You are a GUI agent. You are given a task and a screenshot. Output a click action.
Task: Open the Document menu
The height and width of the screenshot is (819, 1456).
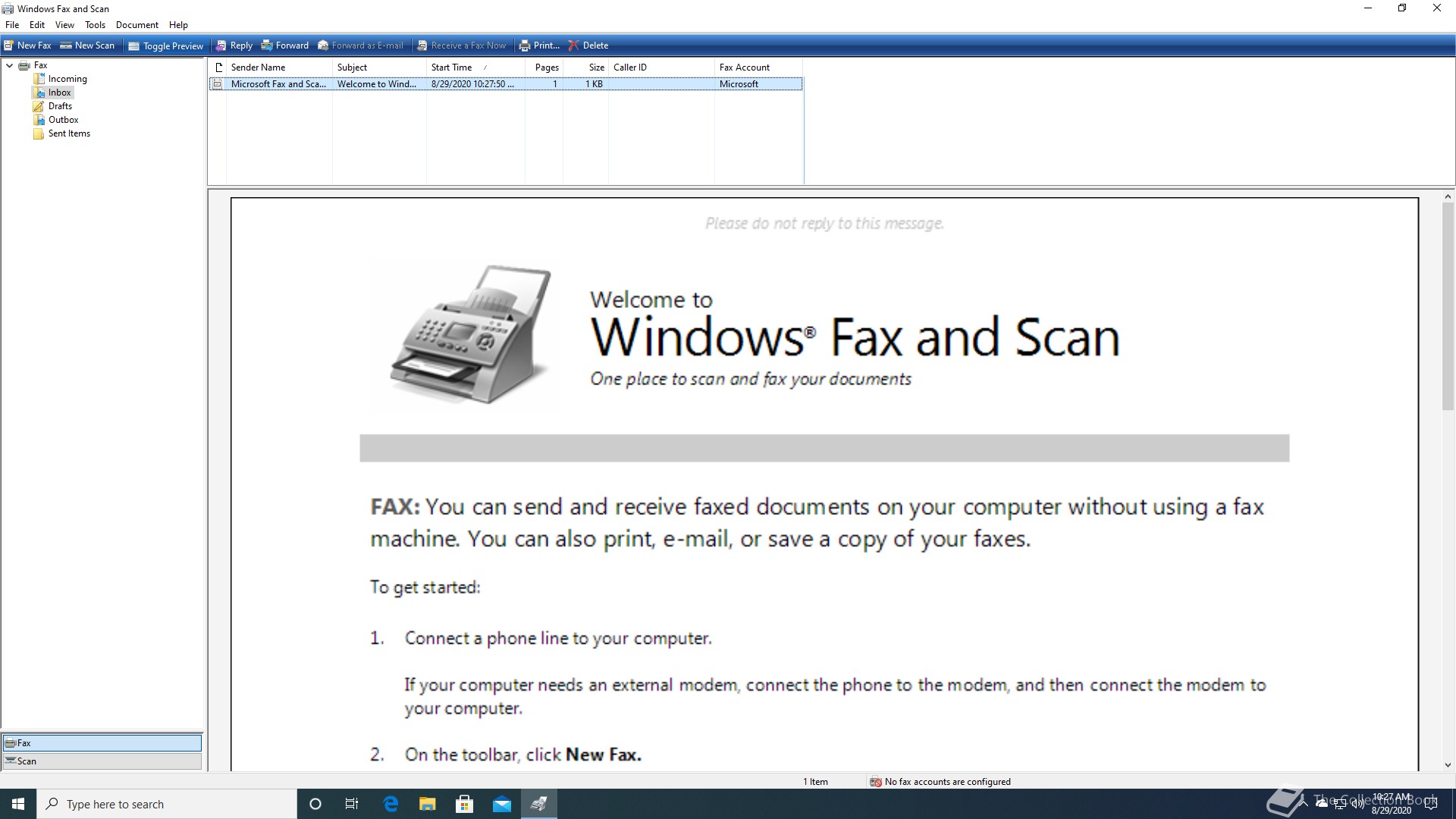click(x=136, y=25)
